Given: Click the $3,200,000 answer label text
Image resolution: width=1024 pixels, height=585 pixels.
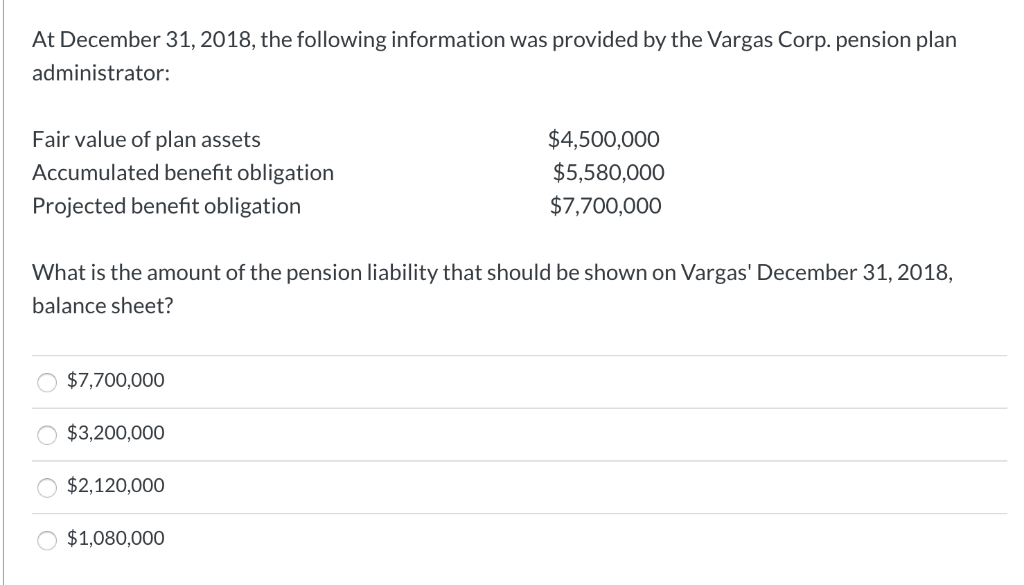Looking at the screenshot, I should [115, 433].
